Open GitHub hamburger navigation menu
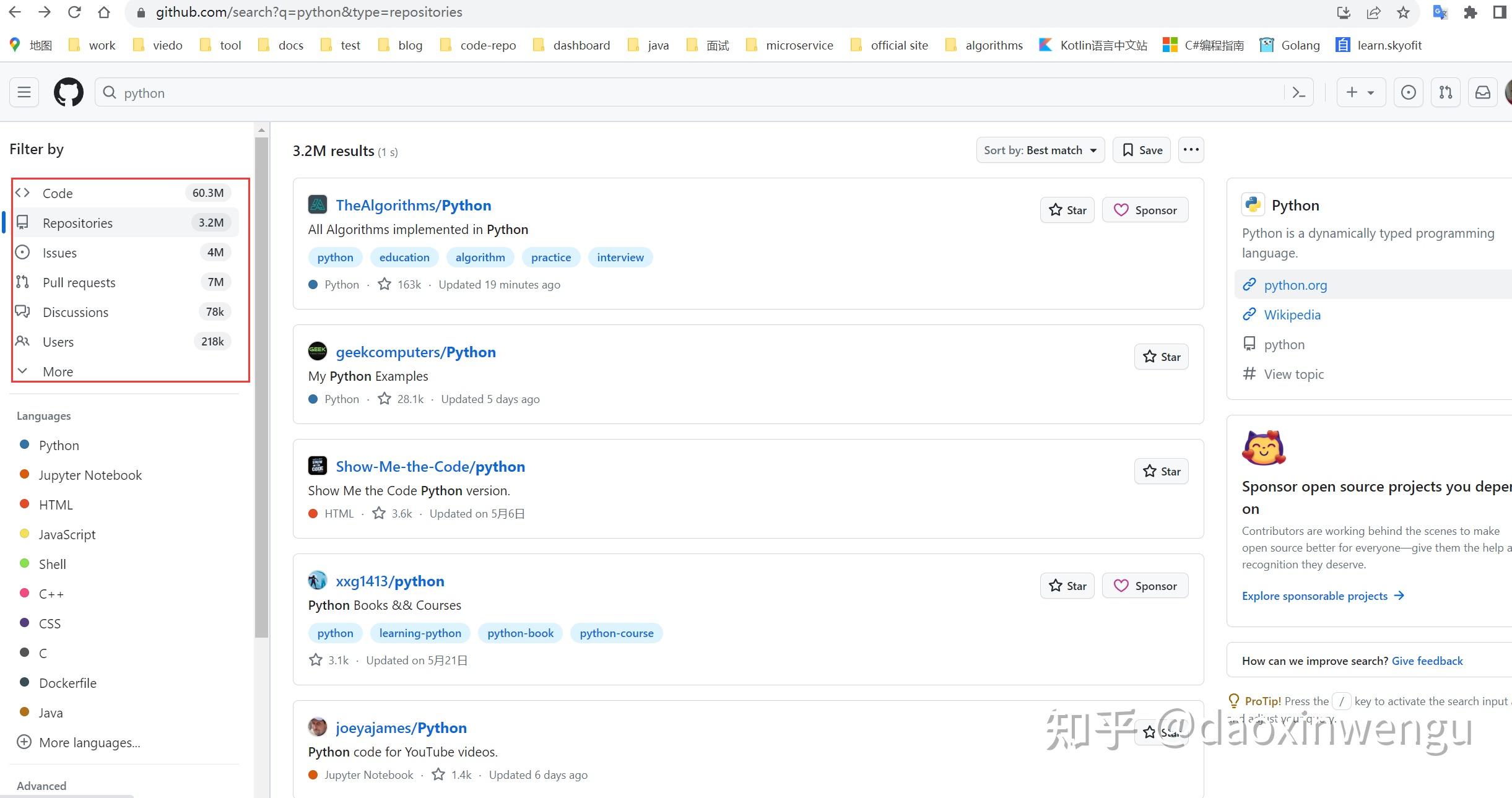 24,92
